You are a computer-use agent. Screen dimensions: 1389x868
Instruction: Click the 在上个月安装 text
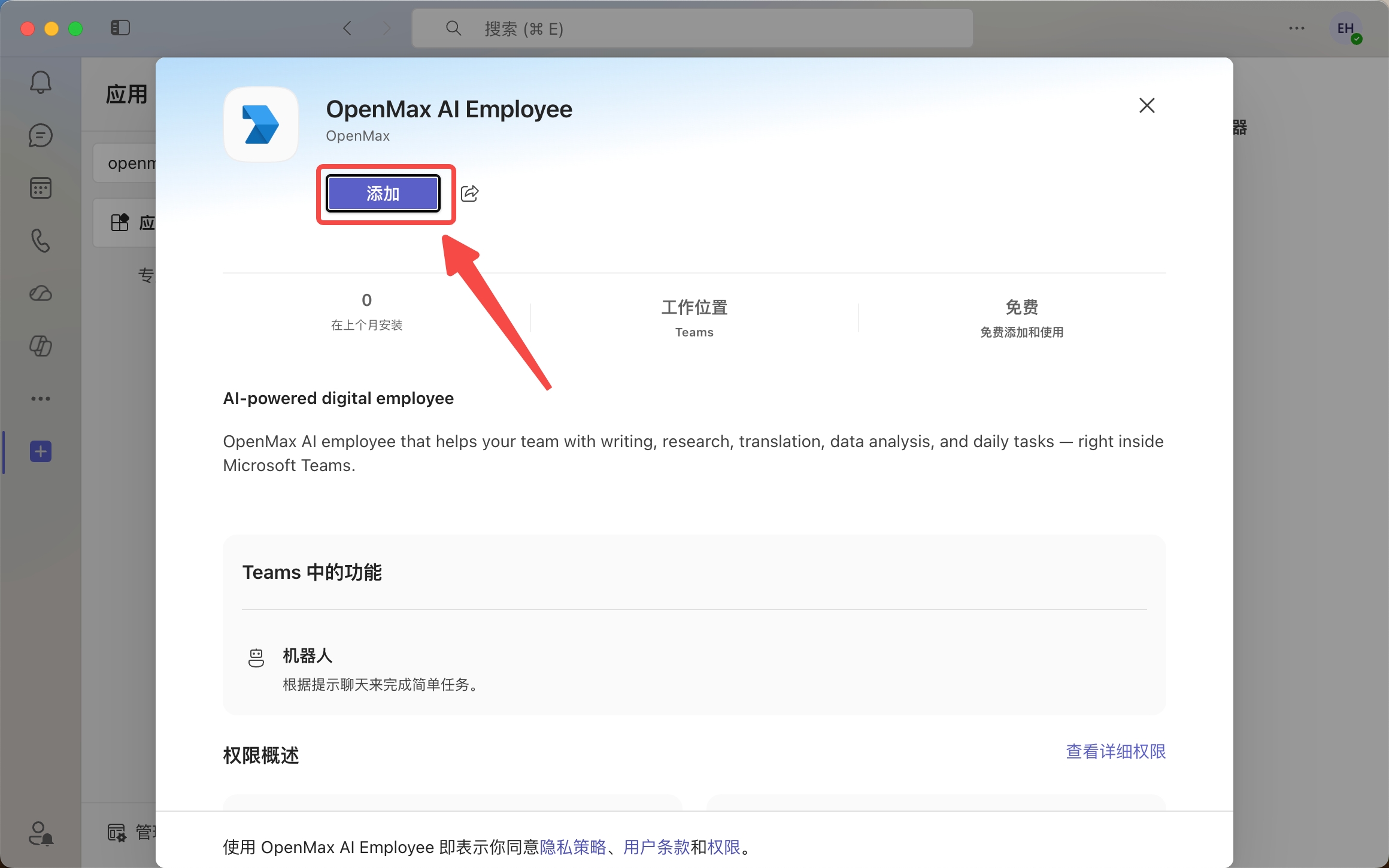[x=366, y=325]
